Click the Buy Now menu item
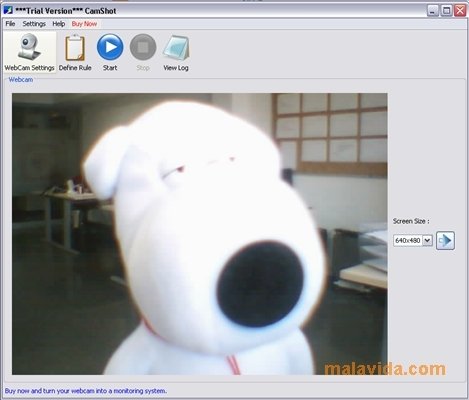Screen dimensions: 469x400 84,24
